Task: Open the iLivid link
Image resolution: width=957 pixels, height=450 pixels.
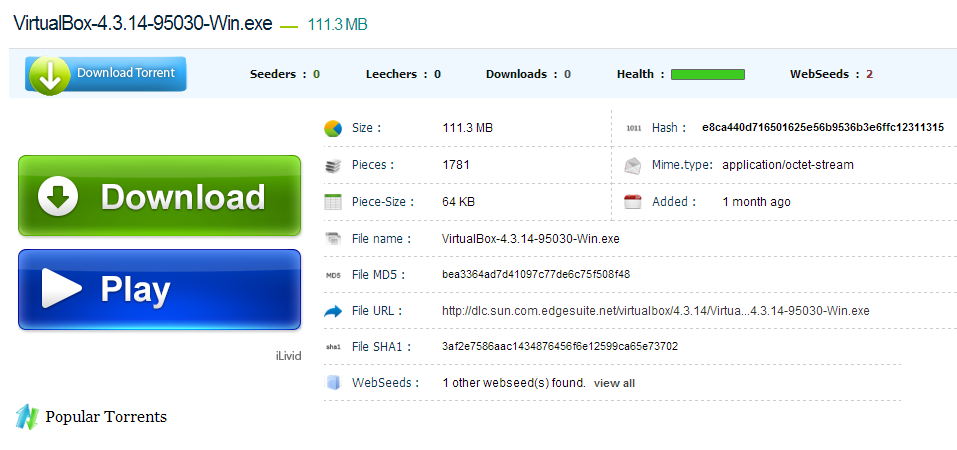Action: tap(289, 356)
